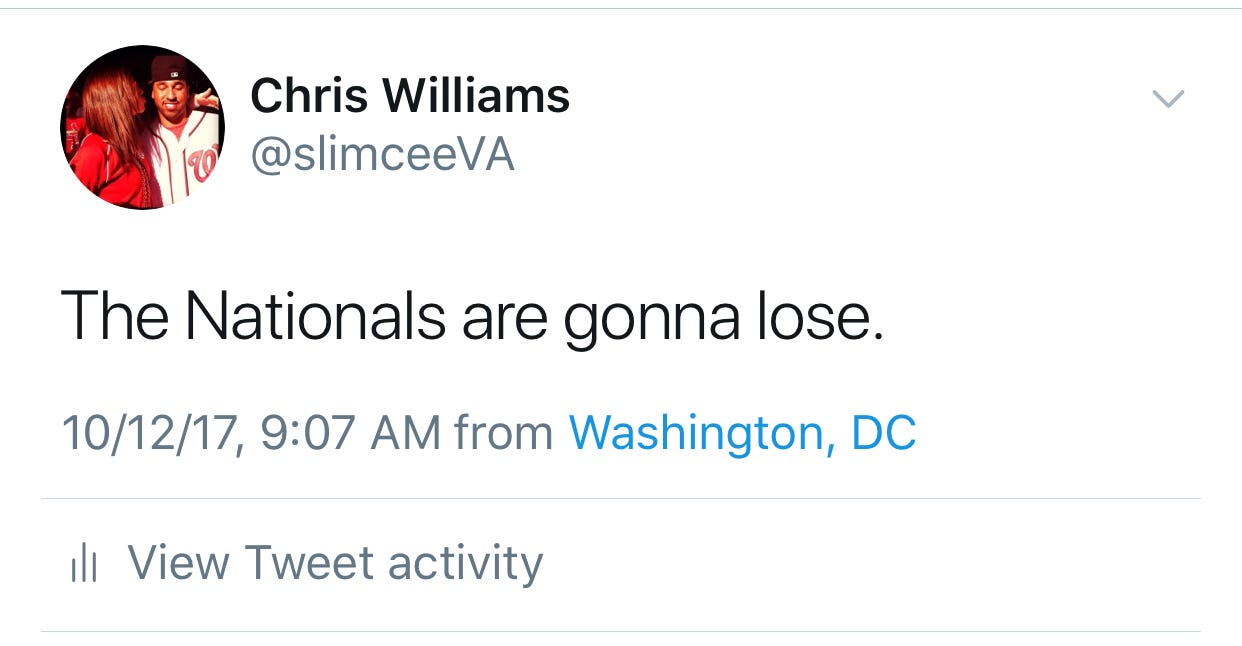Open the Washington, DC location link
This screenshot has width=1242, height=646.
[x=742, y=433]
